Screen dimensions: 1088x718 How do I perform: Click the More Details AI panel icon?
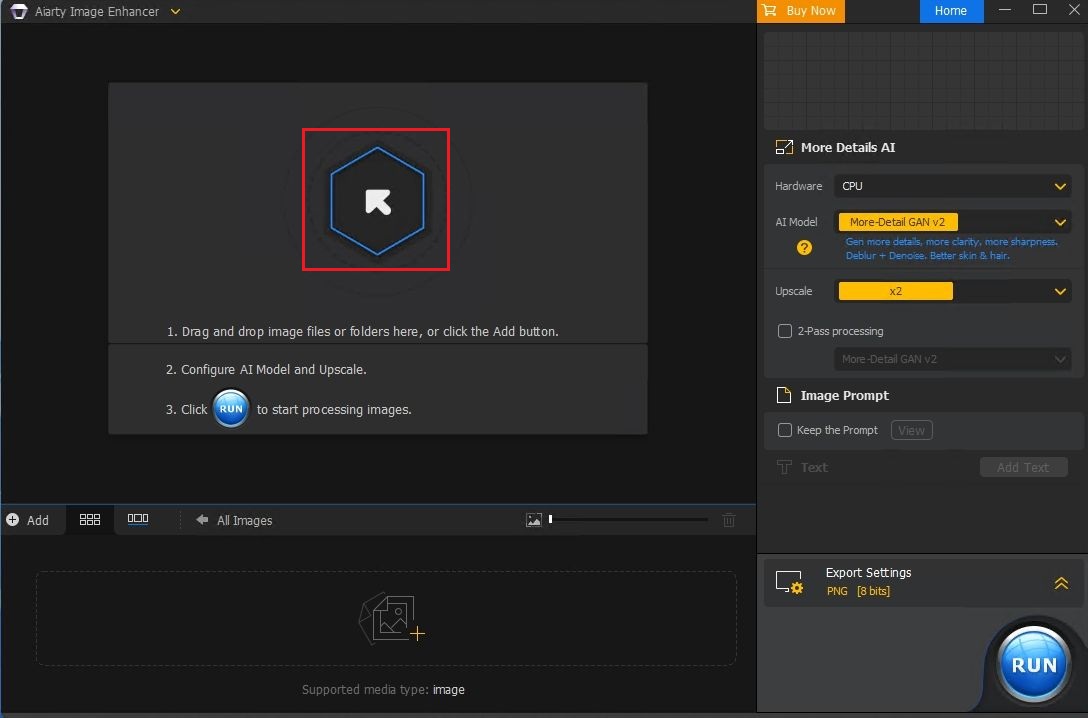783,147
